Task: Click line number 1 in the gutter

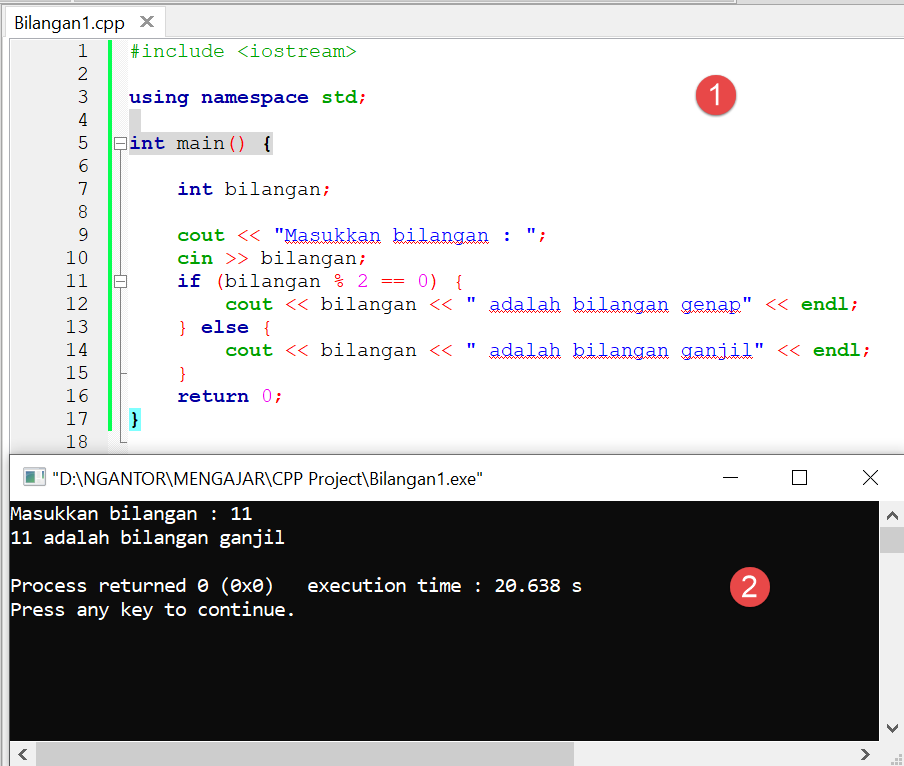Action: 83,51
